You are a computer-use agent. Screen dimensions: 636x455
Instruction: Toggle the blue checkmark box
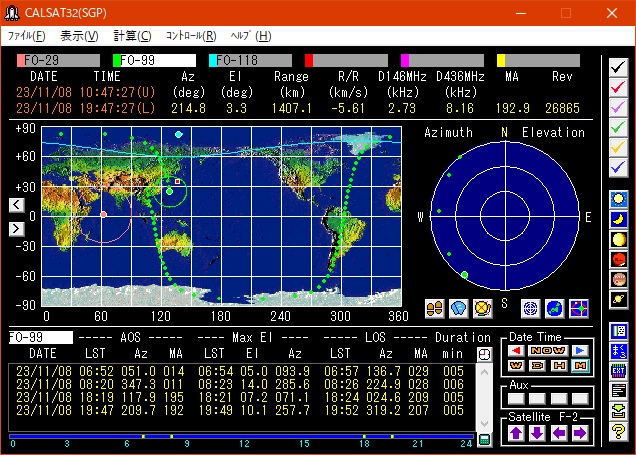(618, 166)
